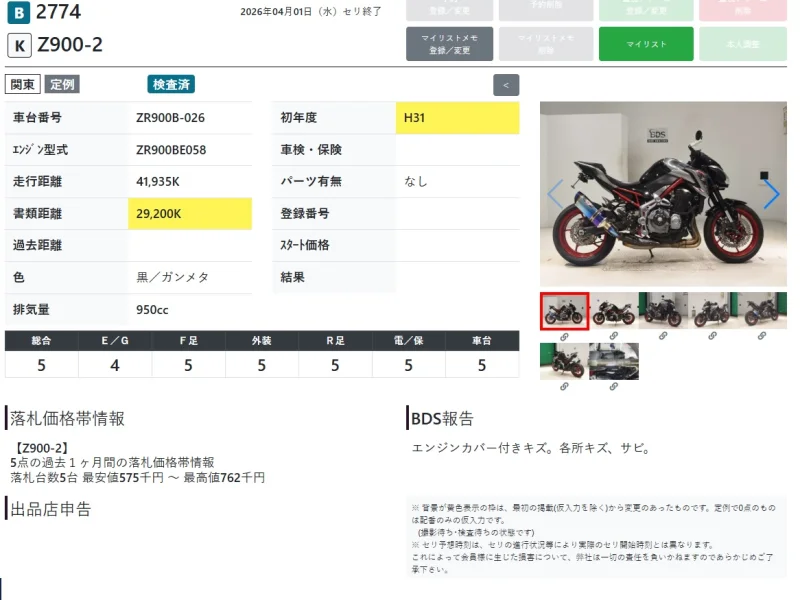
Task: Select the second thumbnail showing right side view
Action: coord(614,310)
